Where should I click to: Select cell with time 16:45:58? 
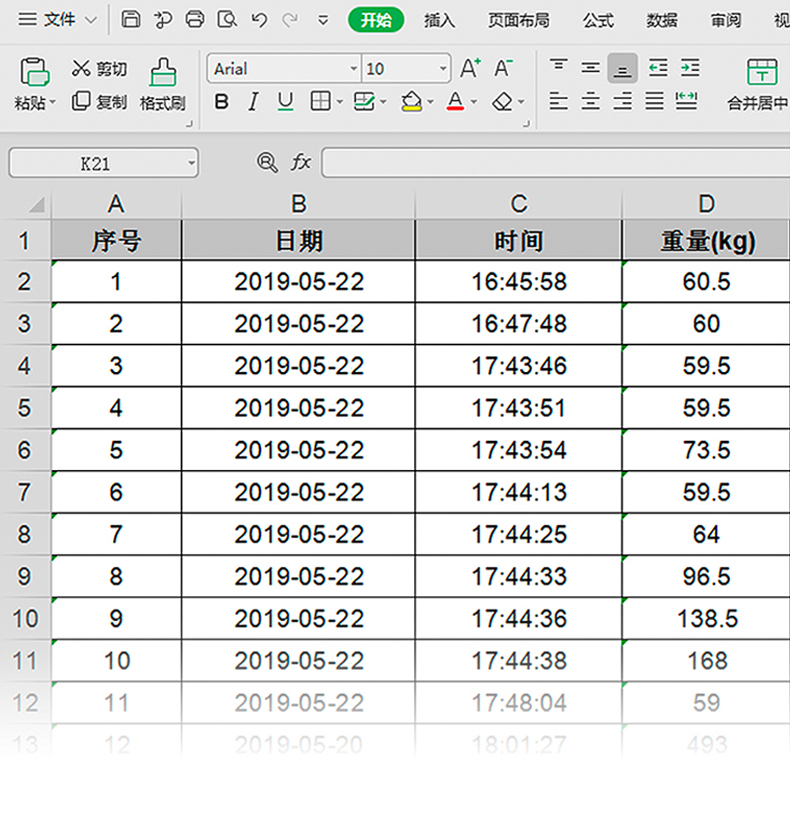[518, 282]
